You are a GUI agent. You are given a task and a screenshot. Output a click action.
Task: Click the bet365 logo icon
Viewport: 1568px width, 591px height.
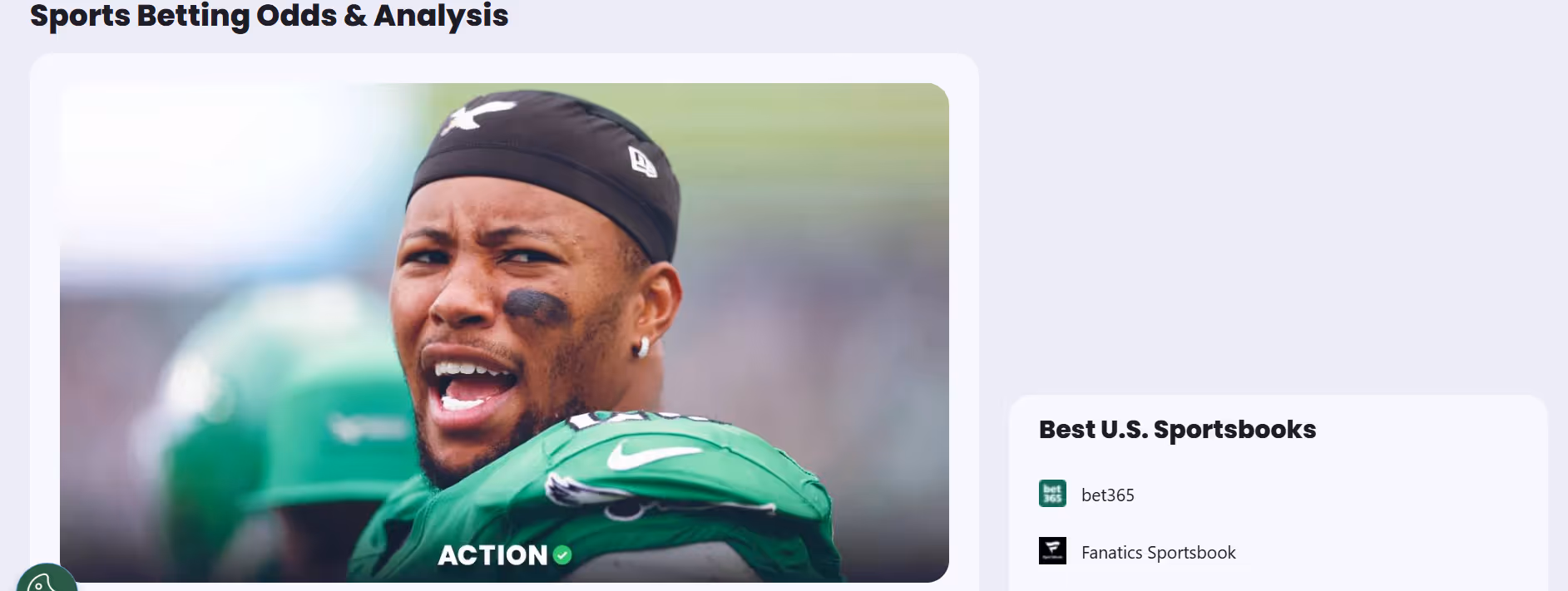coord(1052,494)
